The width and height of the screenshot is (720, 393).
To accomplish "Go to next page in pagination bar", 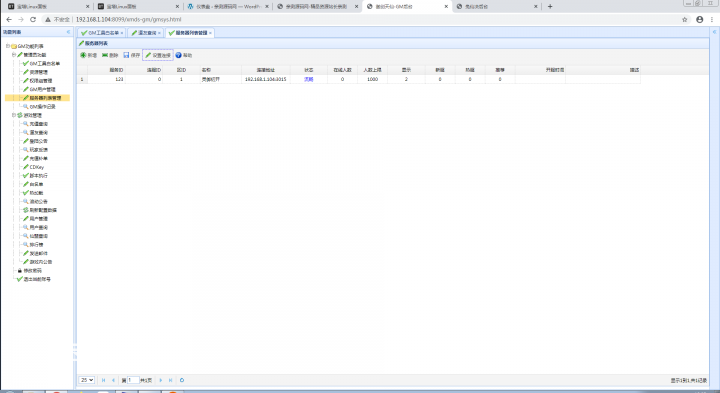I will click(x=161, y=380).
